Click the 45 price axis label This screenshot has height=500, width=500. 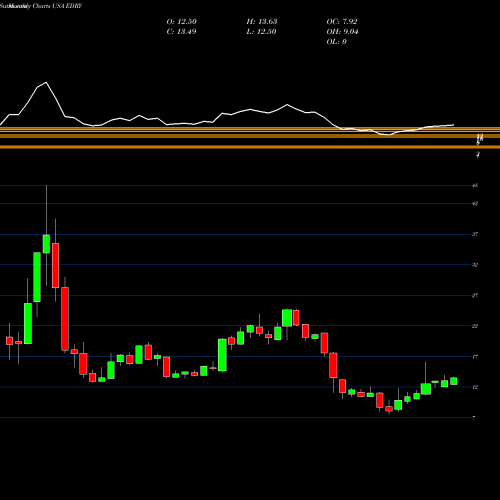coord(475,186)
